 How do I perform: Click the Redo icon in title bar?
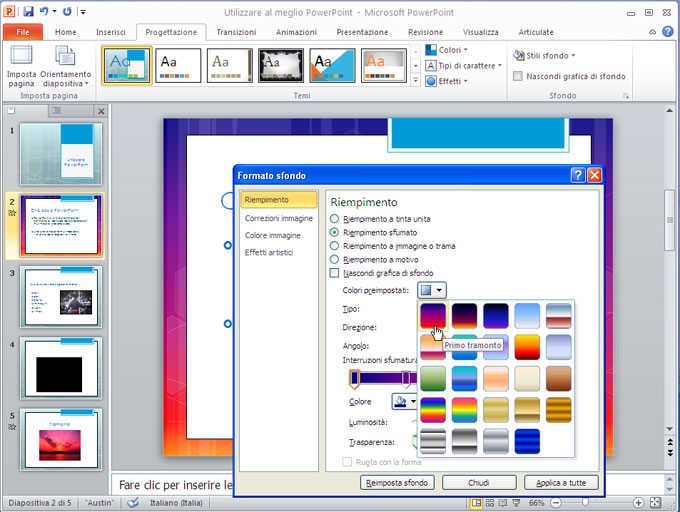(x=67, y=11)
